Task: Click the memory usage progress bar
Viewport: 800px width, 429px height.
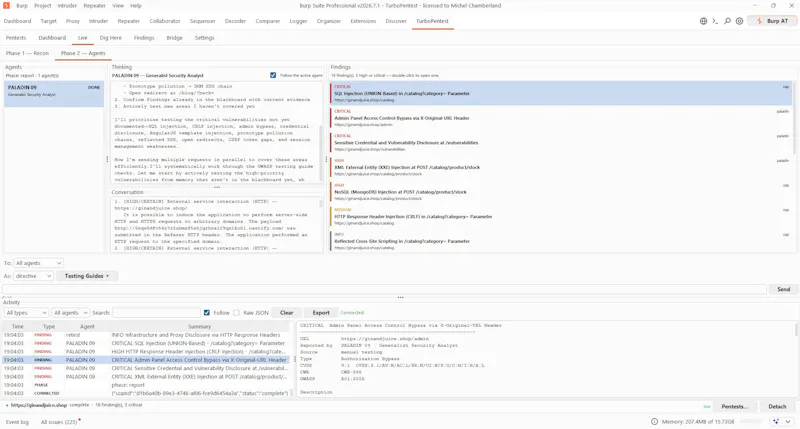Action: pos(752,421)
